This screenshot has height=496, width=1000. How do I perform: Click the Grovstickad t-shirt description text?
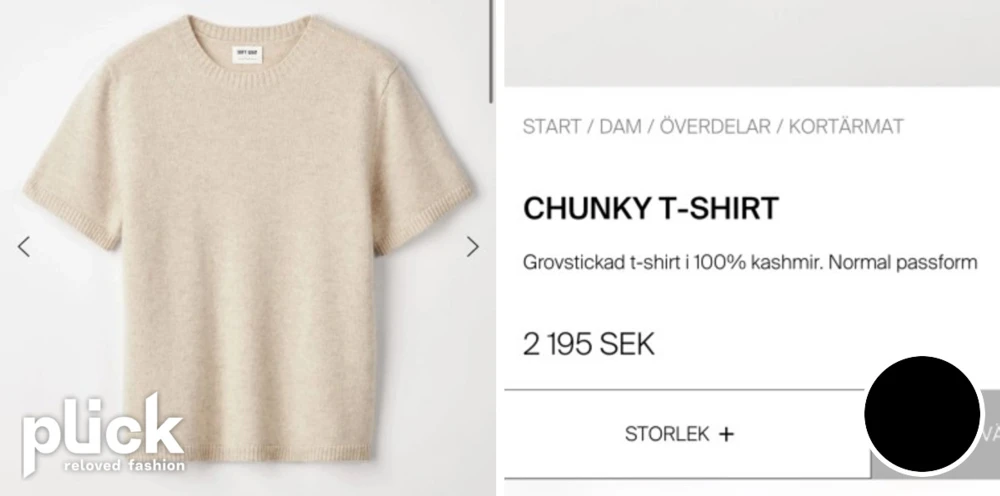pos(750,262)
